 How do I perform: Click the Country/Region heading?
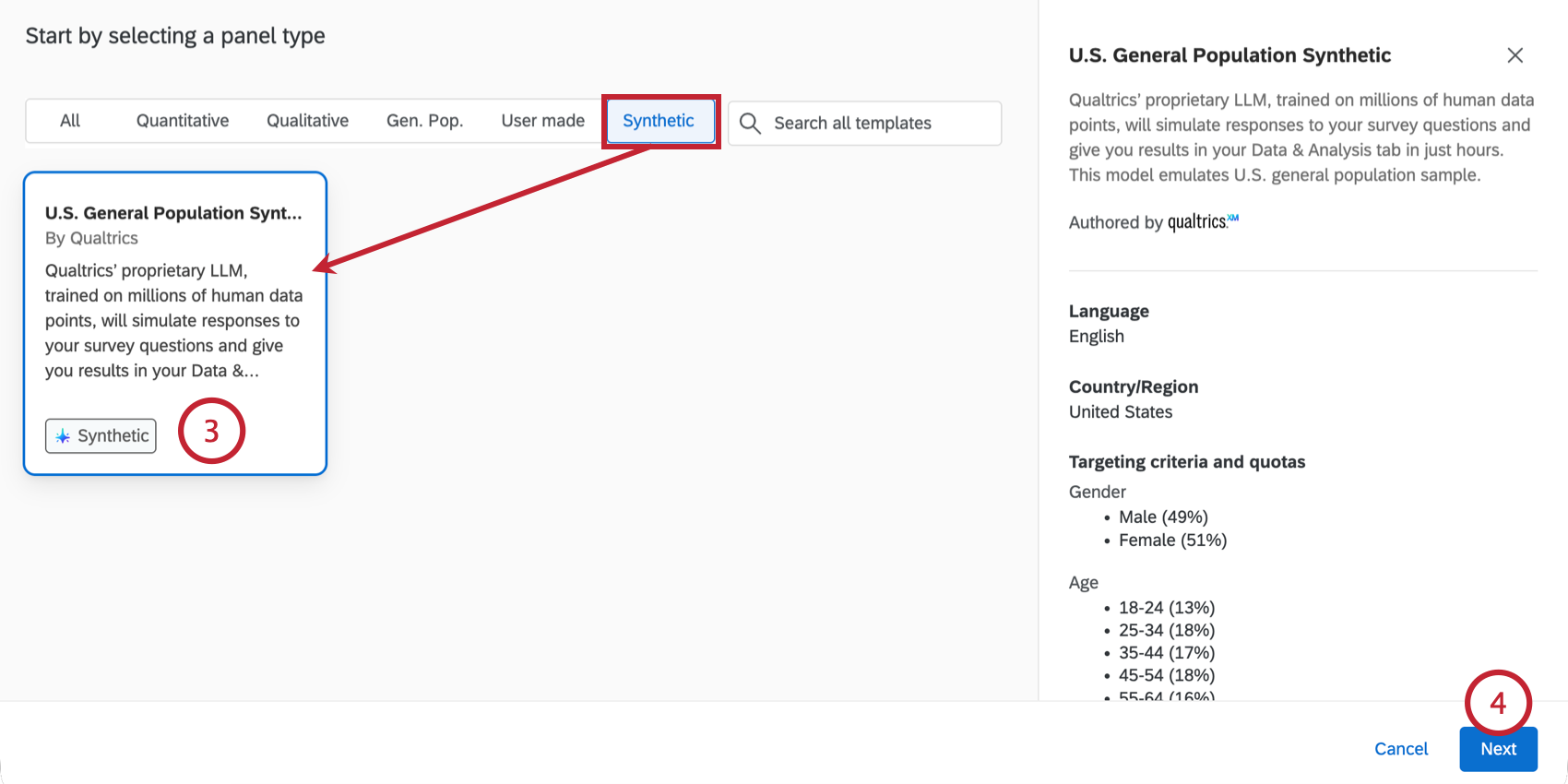1133,387
